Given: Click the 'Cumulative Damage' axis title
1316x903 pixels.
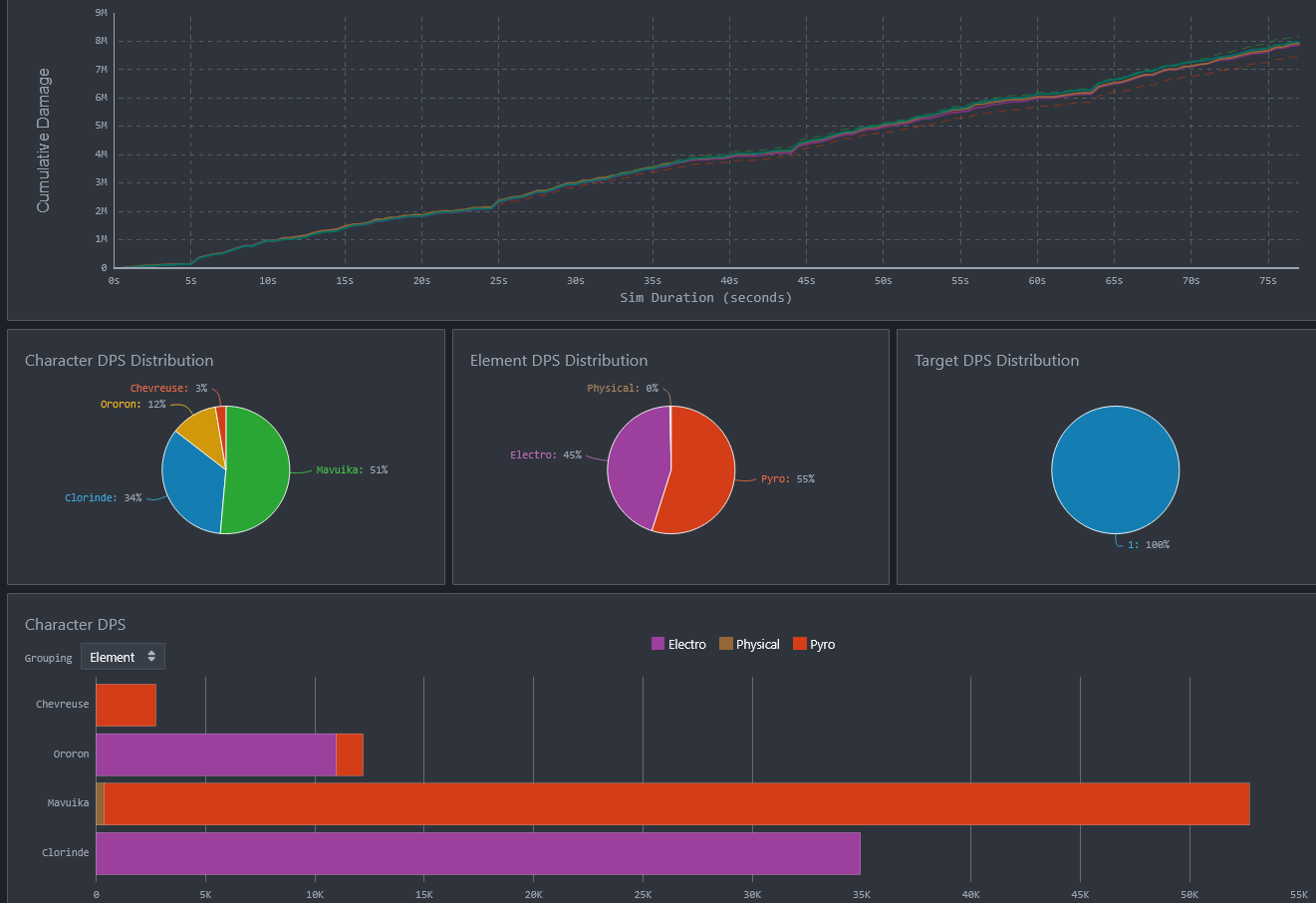Looking at the screenshot, I should click(x=43, y=141).
